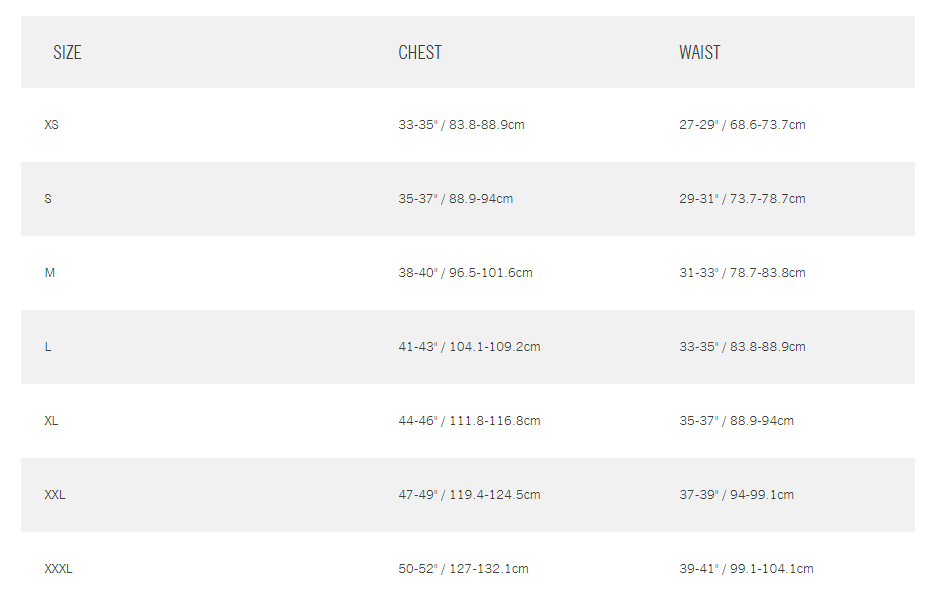Click chest value 38-40" / 96.5-101.6cm

point(466,273)
